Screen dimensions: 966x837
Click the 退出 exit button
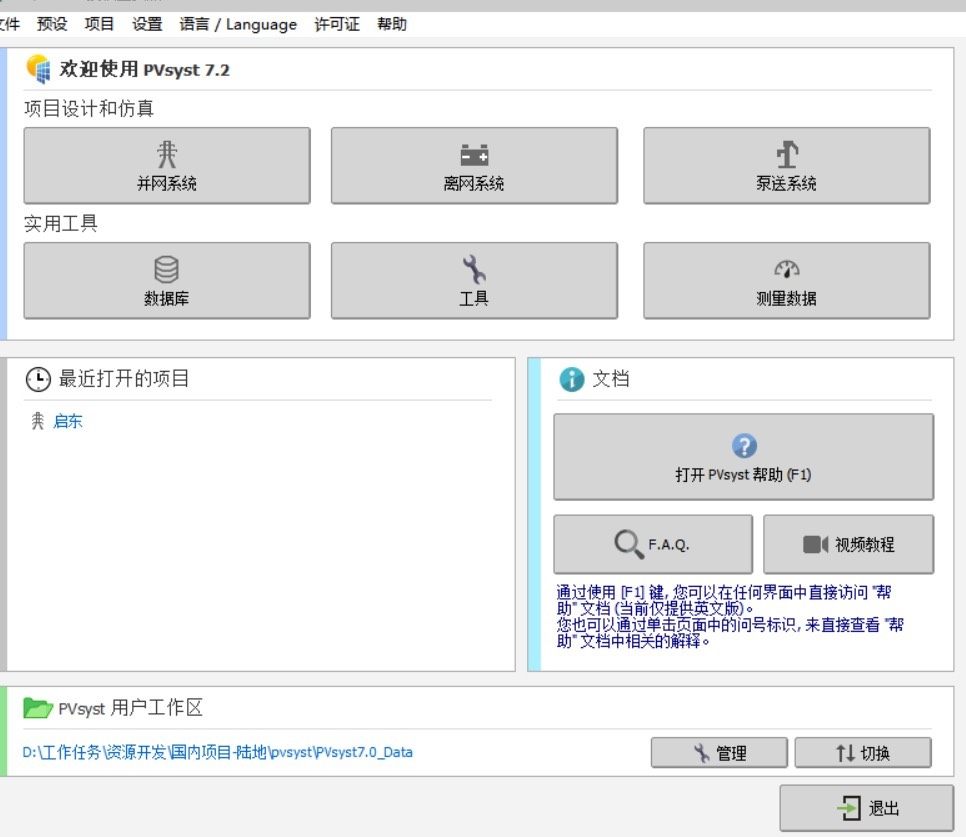(x=867, y=808)
